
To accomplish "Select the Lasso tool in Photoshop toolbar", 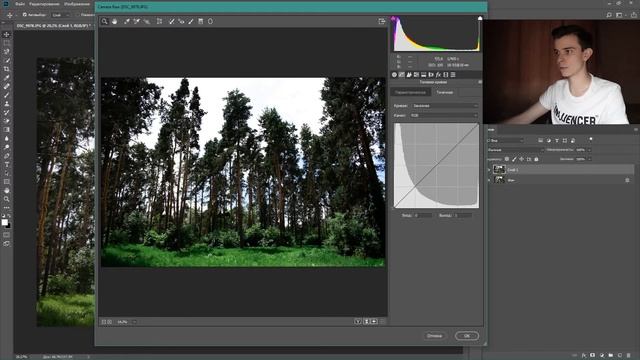I will pos(7,52).
